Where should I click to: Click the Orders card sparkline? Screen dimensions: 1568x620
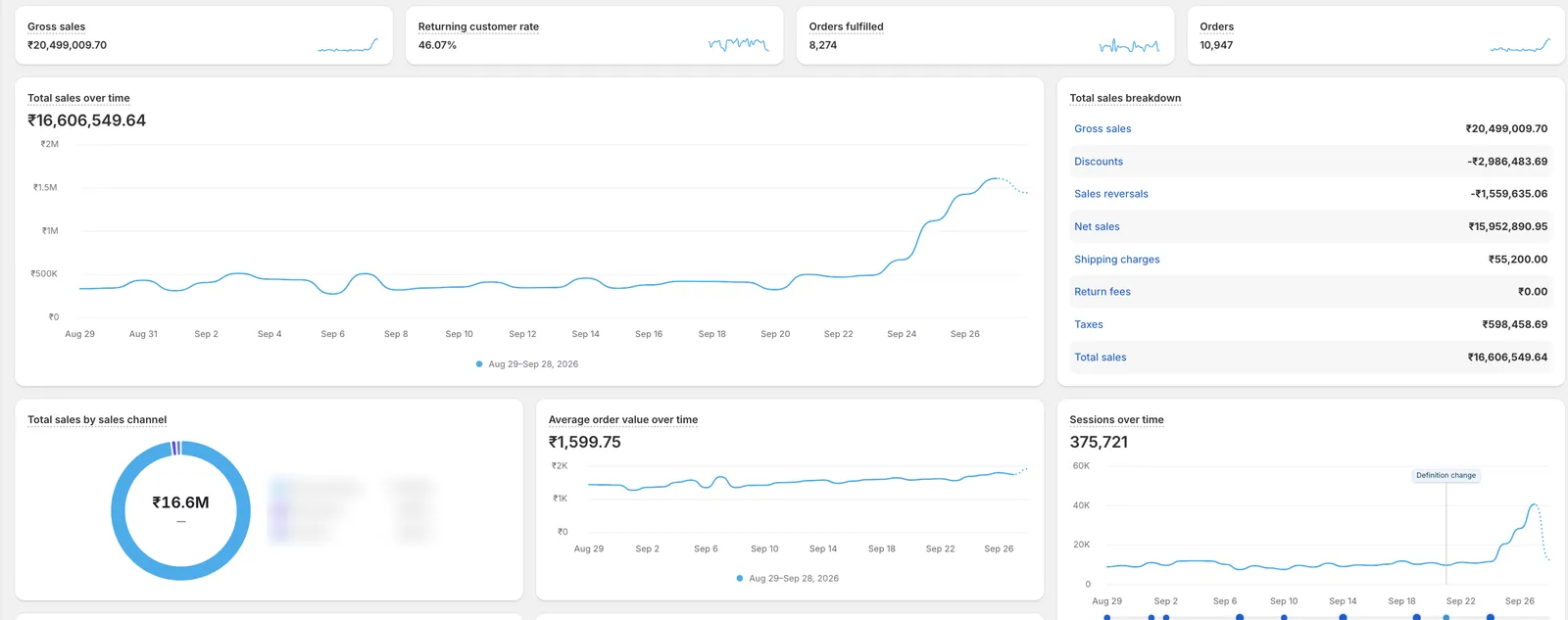click(x=1520, y=45)
